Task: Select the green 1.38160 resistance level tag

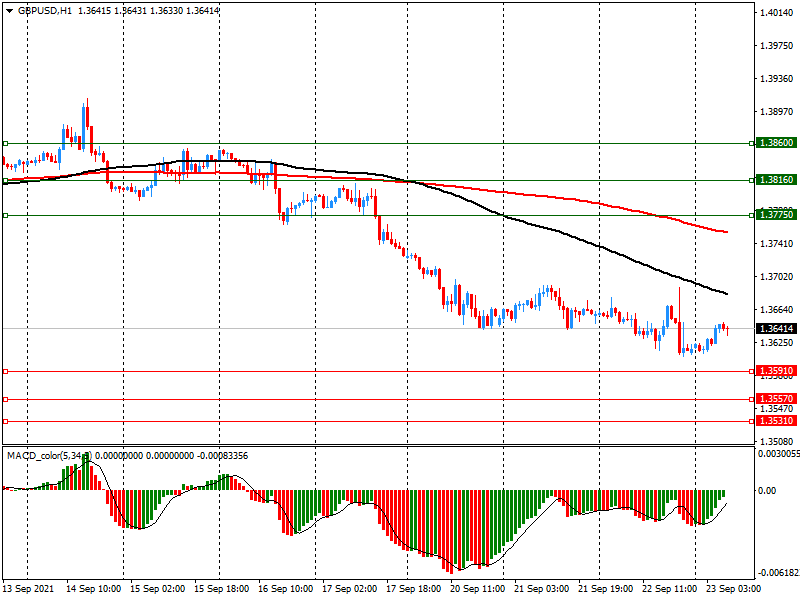Action: [x=777, y=180]
